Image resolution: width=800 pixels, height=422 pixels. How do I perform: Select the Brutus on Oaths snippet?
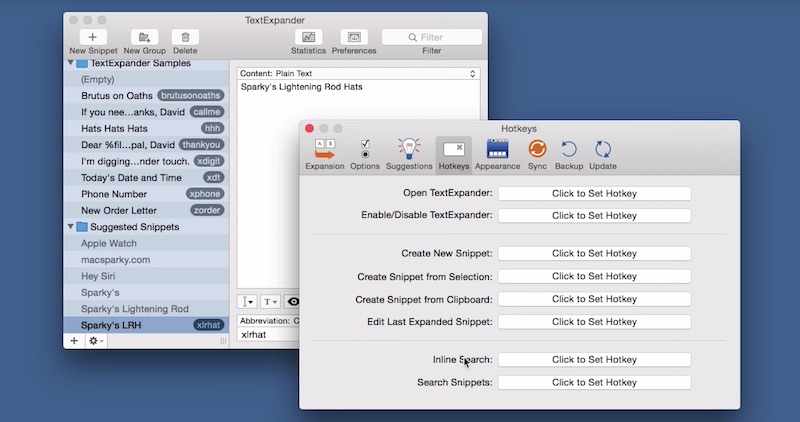pos(146,95)
